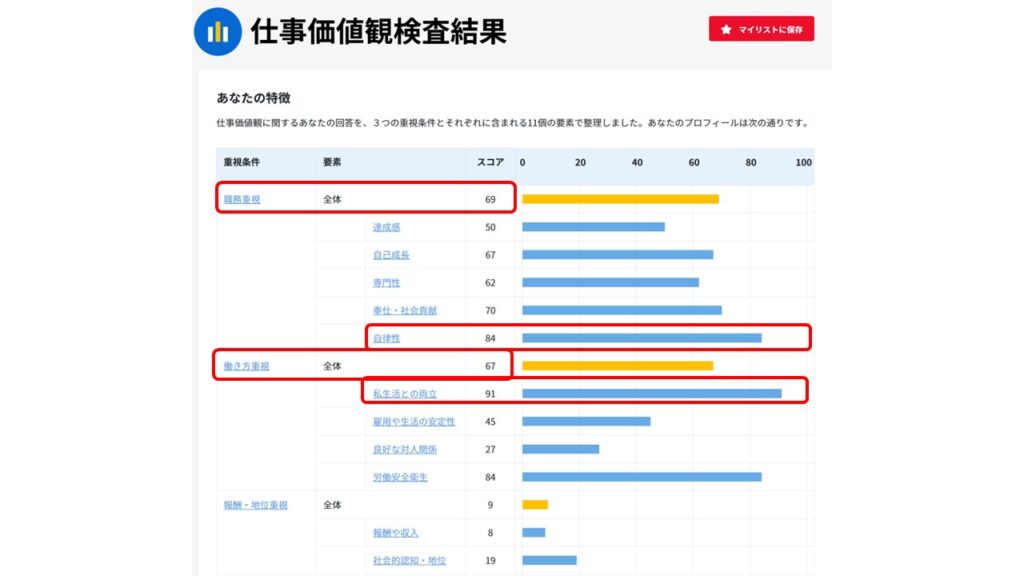This screenshot has height=576, width=1024.
Task: Click the blue bar chart logo icon
Action: click(x=217, y=32)
